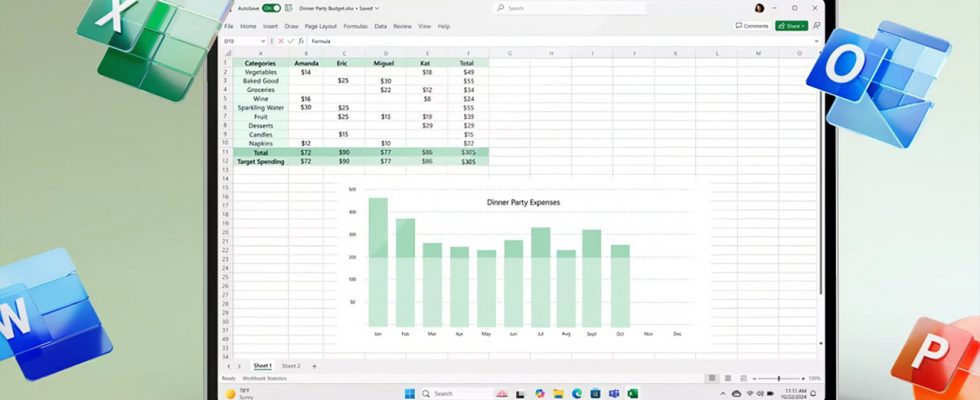Image resolution: width=980 pixels, height=400 pixels.
Task: Toggle the AutoSave switch
Action: click(x=271, y=8)
